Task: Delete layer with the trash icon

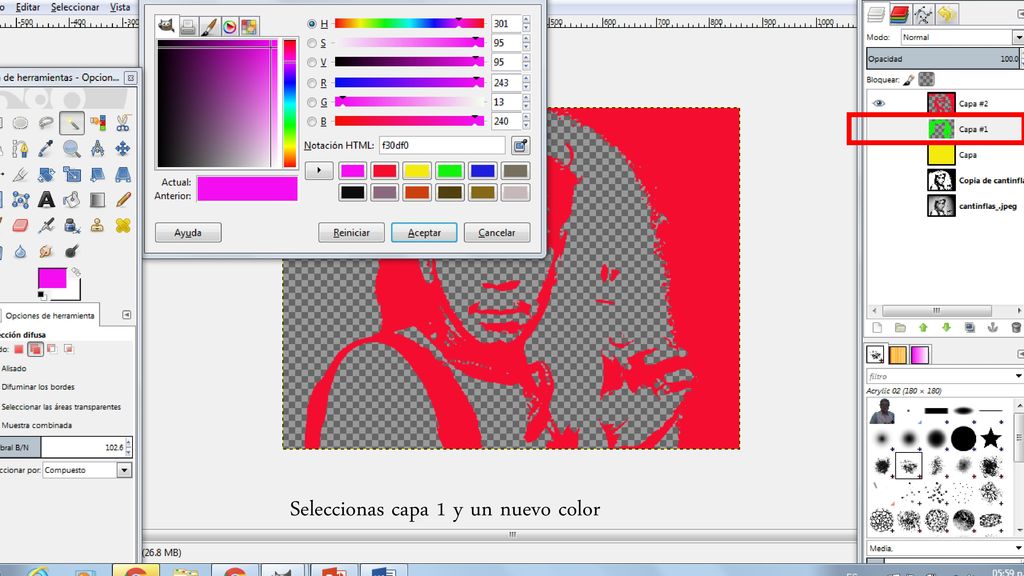Action: pos(1016,328)
